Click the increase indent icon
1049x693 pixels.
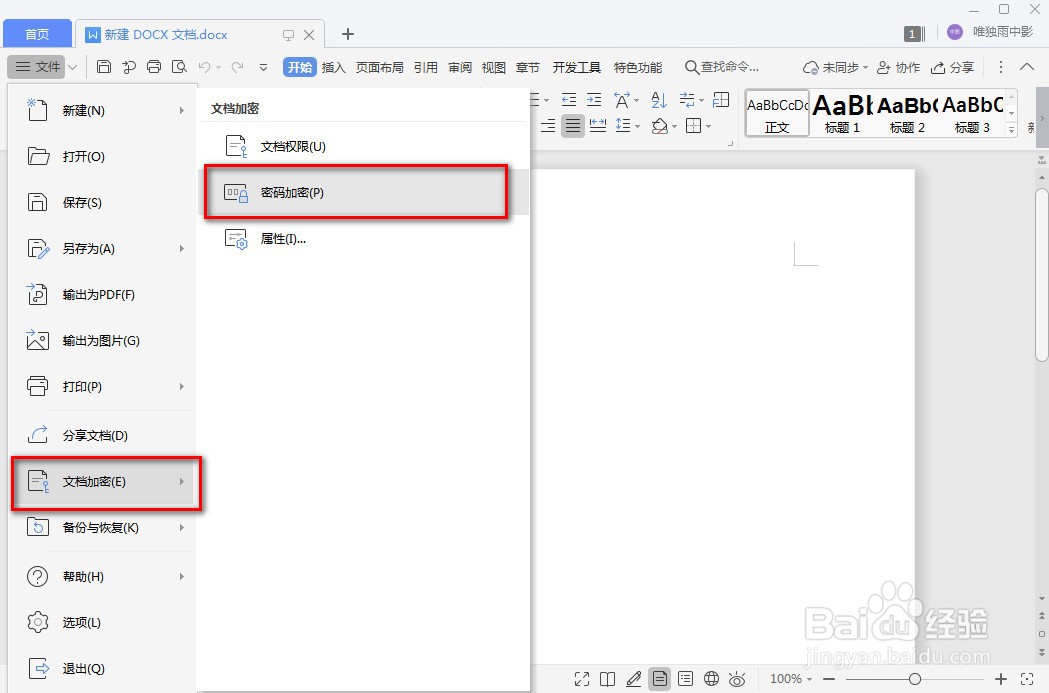594,100
